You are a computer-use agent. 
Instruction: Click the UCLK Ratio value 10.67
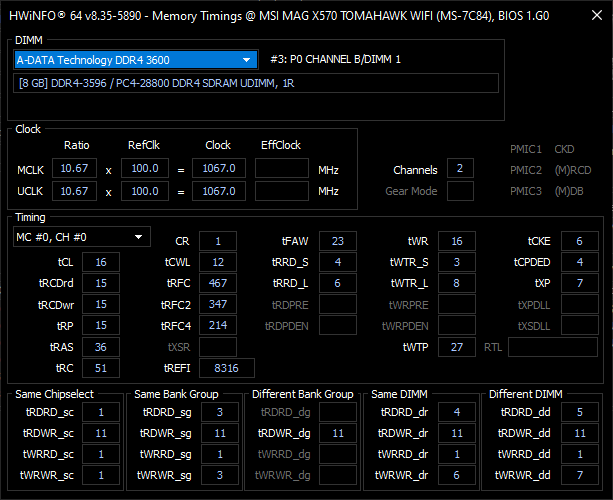pyautogui.click(x=74, y=191)
